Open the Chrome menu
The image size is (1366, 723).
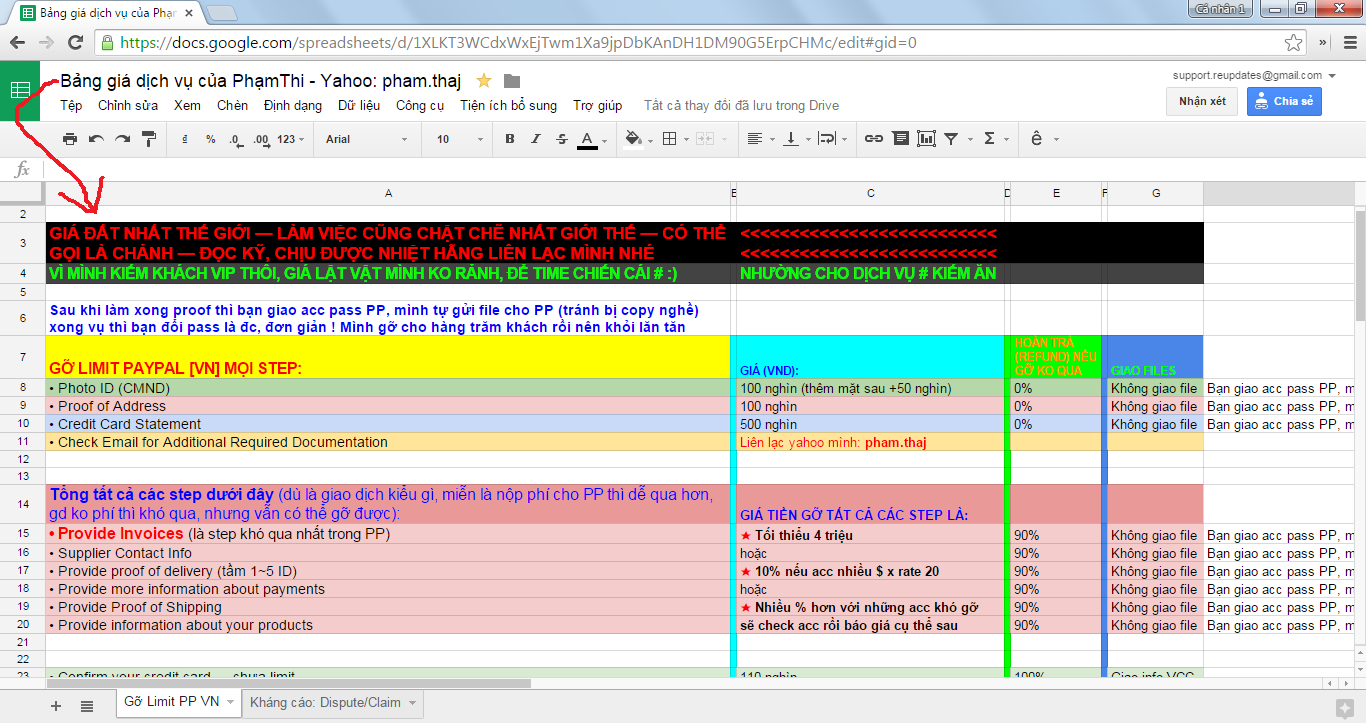[1350, 43]
